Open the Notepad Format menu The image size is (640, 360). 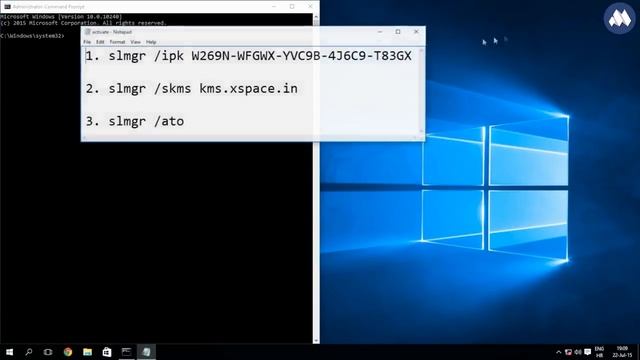117,42
